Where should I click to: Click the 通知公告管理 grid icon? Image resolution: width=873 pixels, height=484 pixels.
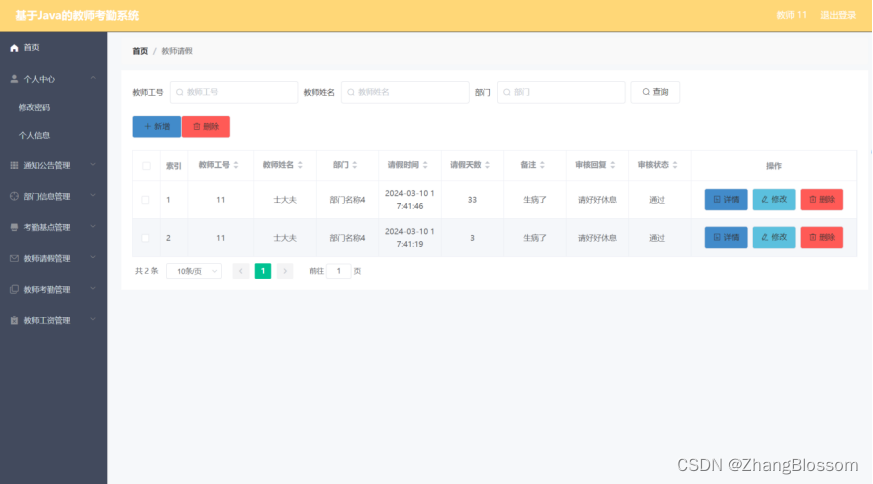14,165
